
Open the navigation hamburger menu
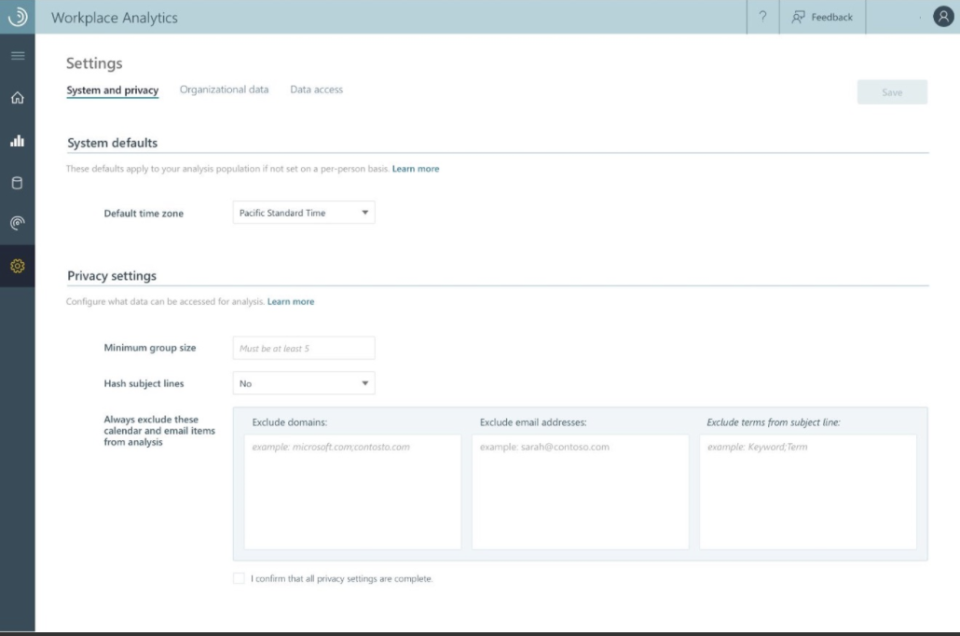tap(16, 56)
